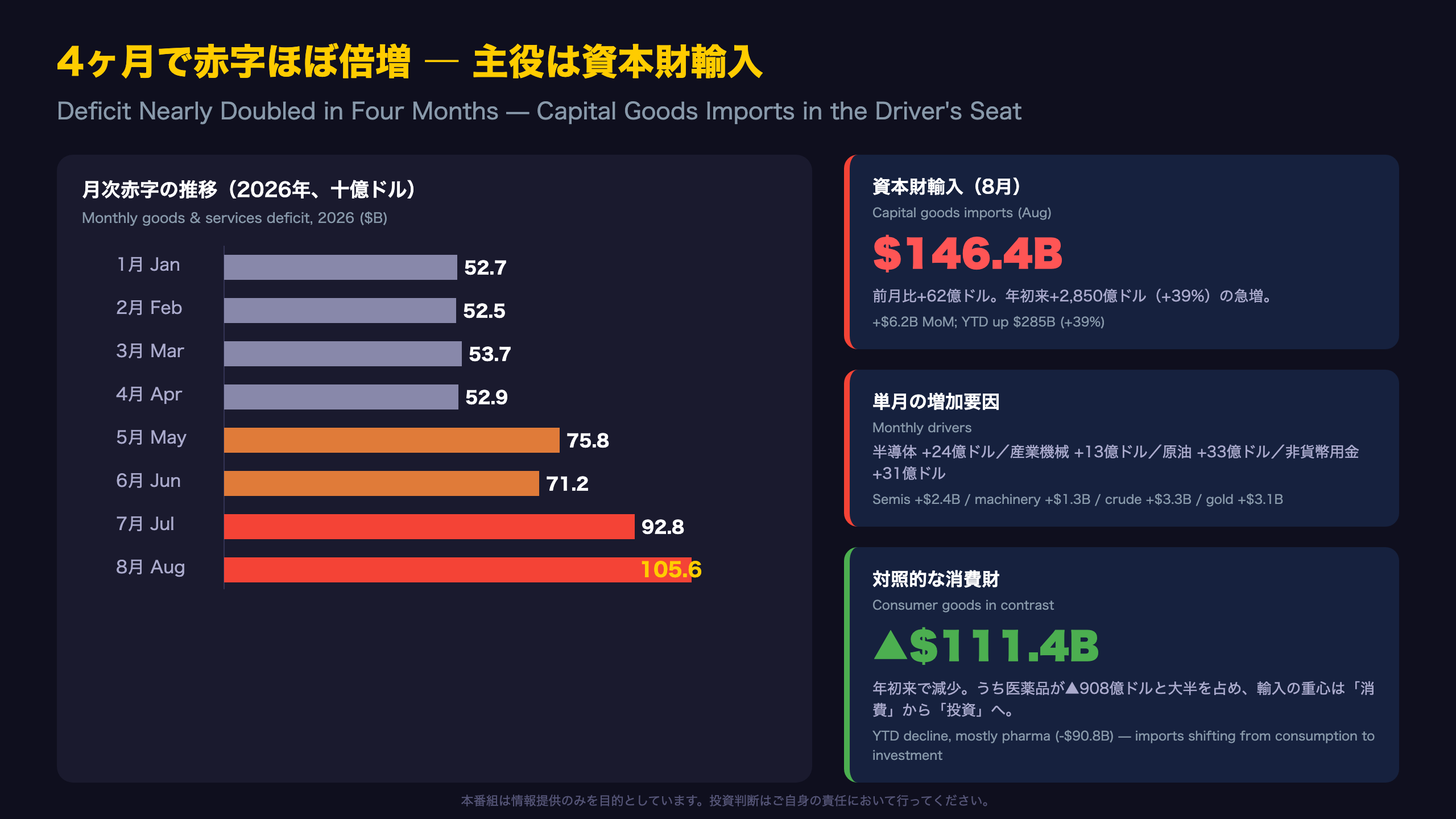Click card heading '単月の増加要因'
Screen dimensions: 1456x819
coord(936,402)
